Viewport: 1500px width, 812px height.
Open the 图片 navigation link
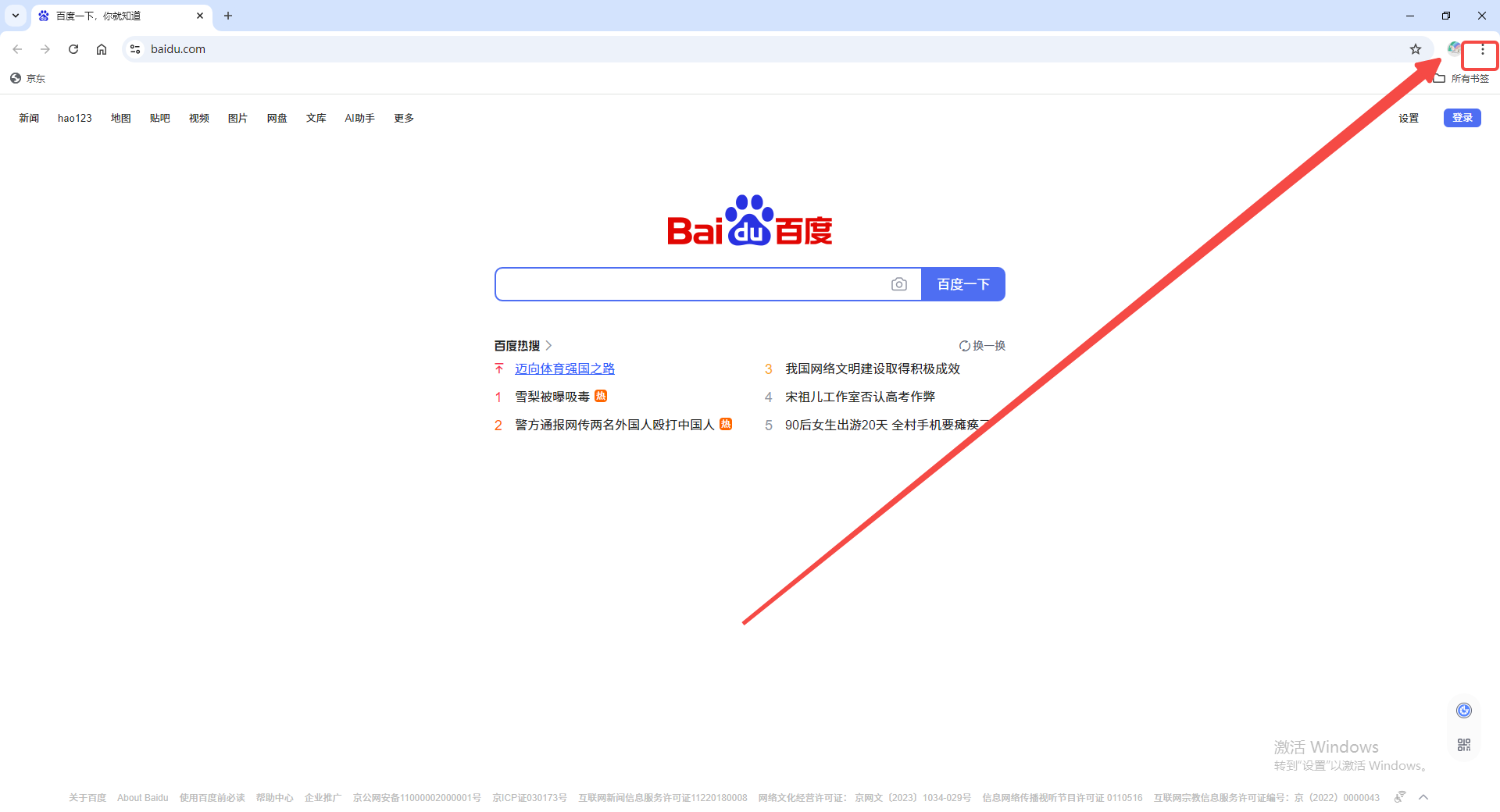coord(238,118)
